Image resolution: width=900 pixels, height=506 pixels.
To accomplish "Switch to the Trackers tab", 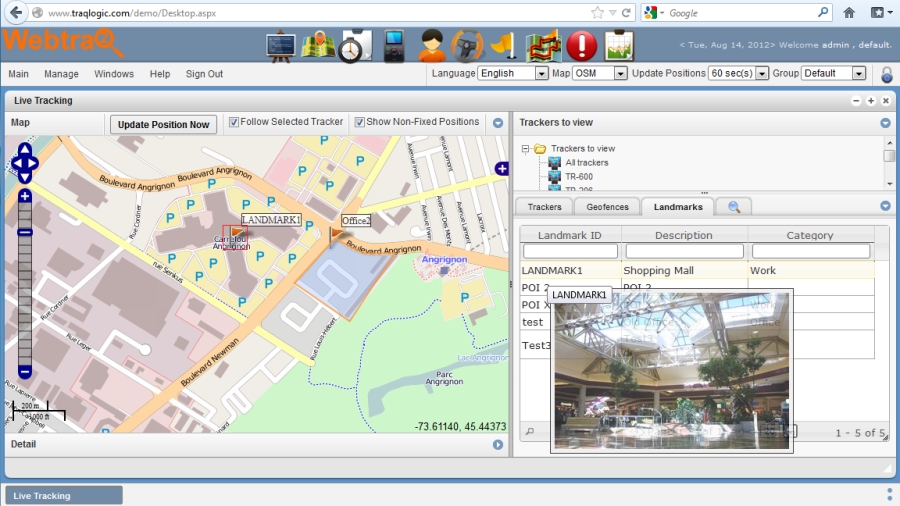I will pyautogui.click(x=544, y=207).
